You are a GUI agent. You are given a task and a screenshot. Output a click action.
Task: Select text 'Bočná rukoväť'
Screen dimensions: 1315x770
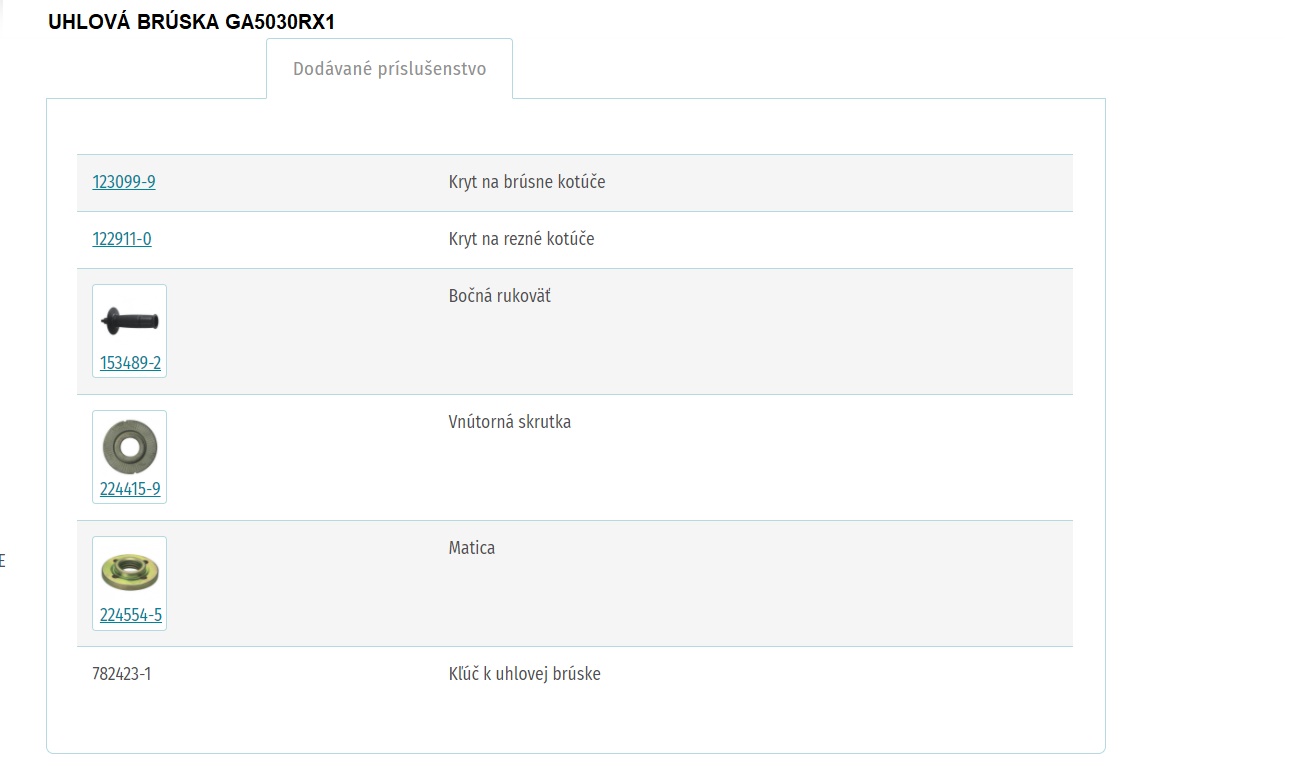pos(500,296)
